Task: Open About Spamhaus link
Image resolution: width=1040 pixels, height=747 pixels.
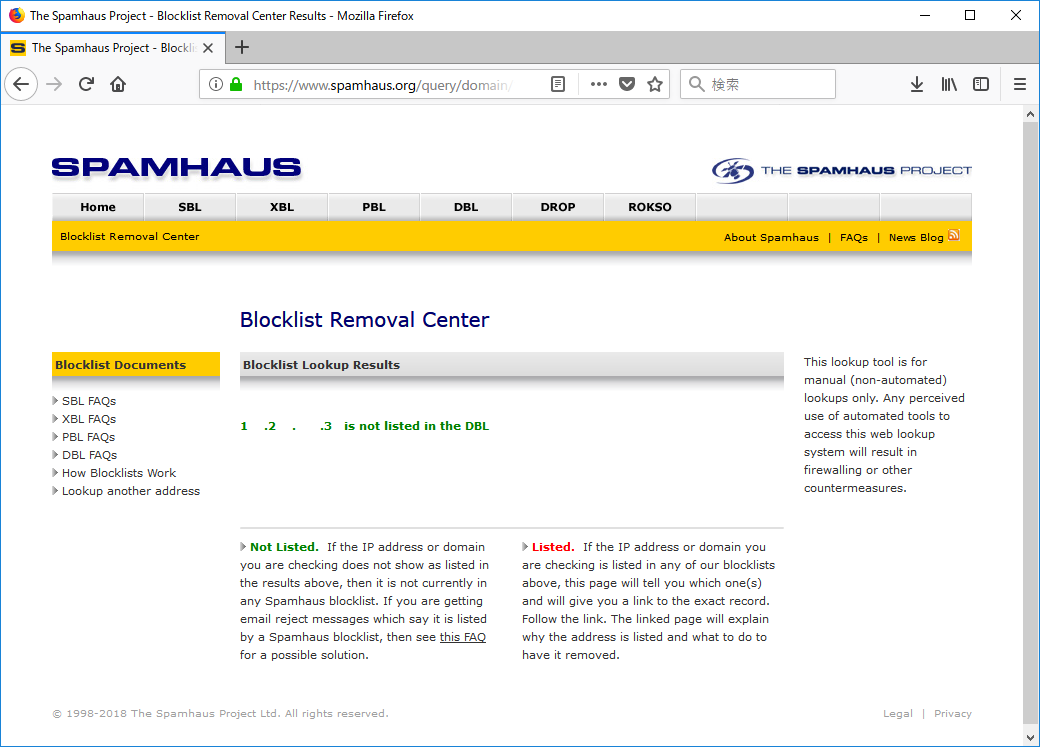Action: (771, 238)
